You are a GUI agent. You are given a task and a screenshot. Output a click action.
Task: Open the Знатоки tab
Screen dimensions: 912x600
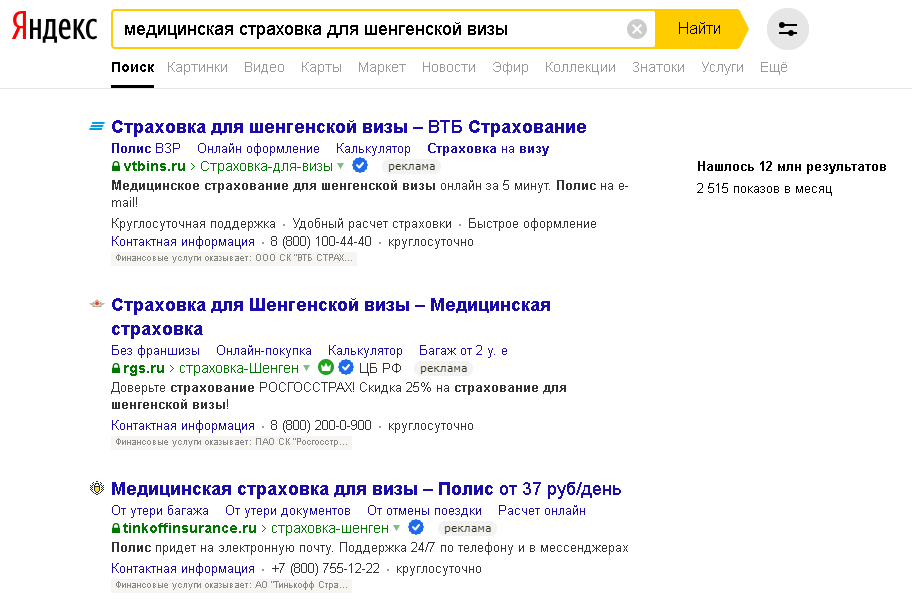(658, 67)
